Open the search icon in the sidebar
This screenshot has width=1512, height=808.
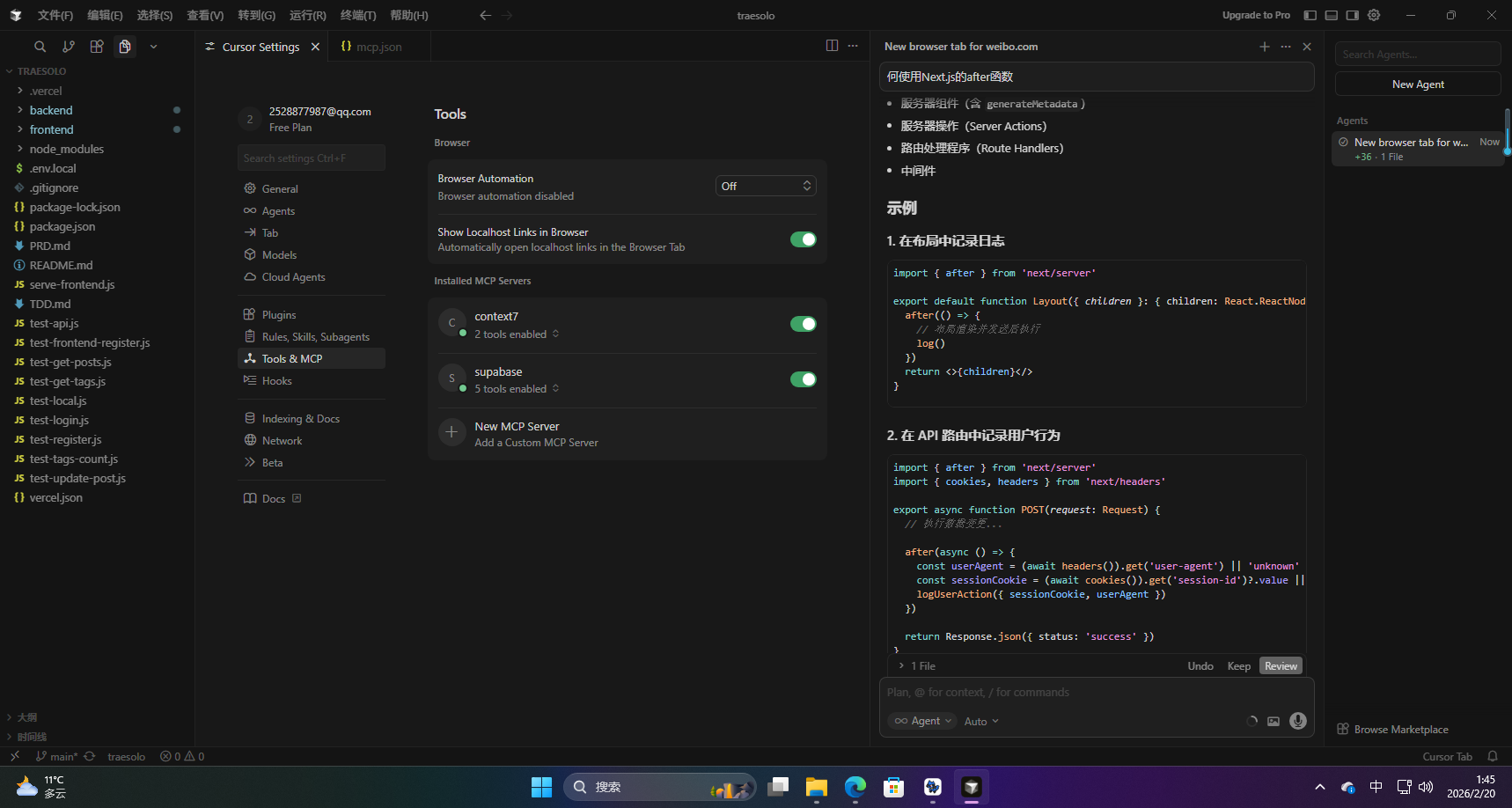pos(40,47)
